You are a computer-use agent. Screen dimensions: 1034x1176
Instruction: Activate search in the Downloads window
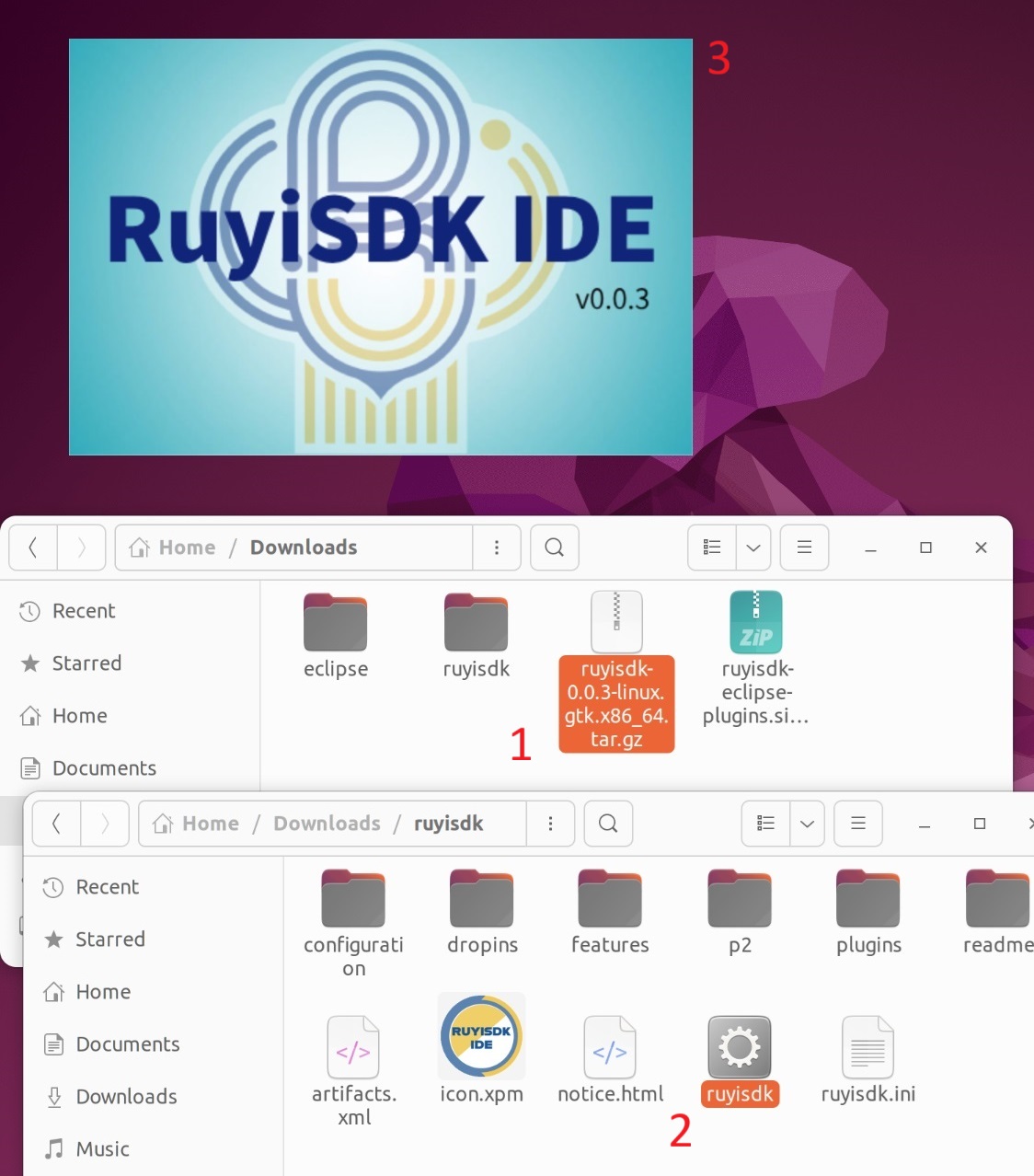554,548
